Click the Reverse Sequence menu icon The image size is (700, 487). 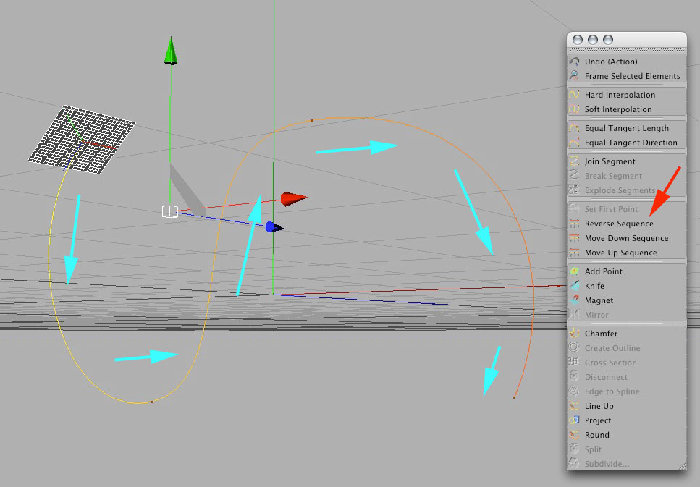click(x=575, y=223)
